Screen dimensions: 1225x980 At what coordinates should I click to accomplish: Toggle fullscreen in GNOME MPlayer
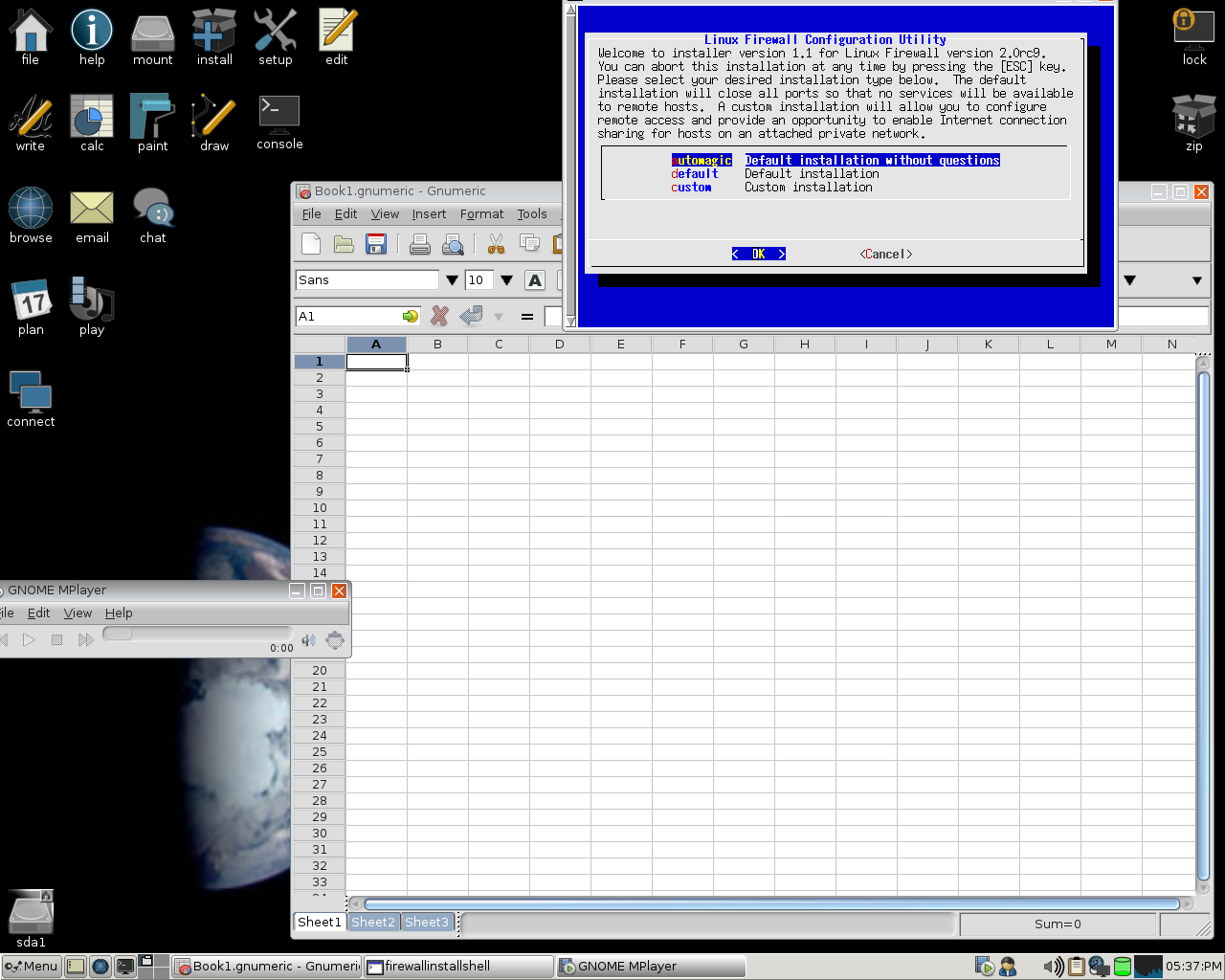(335, 640)
